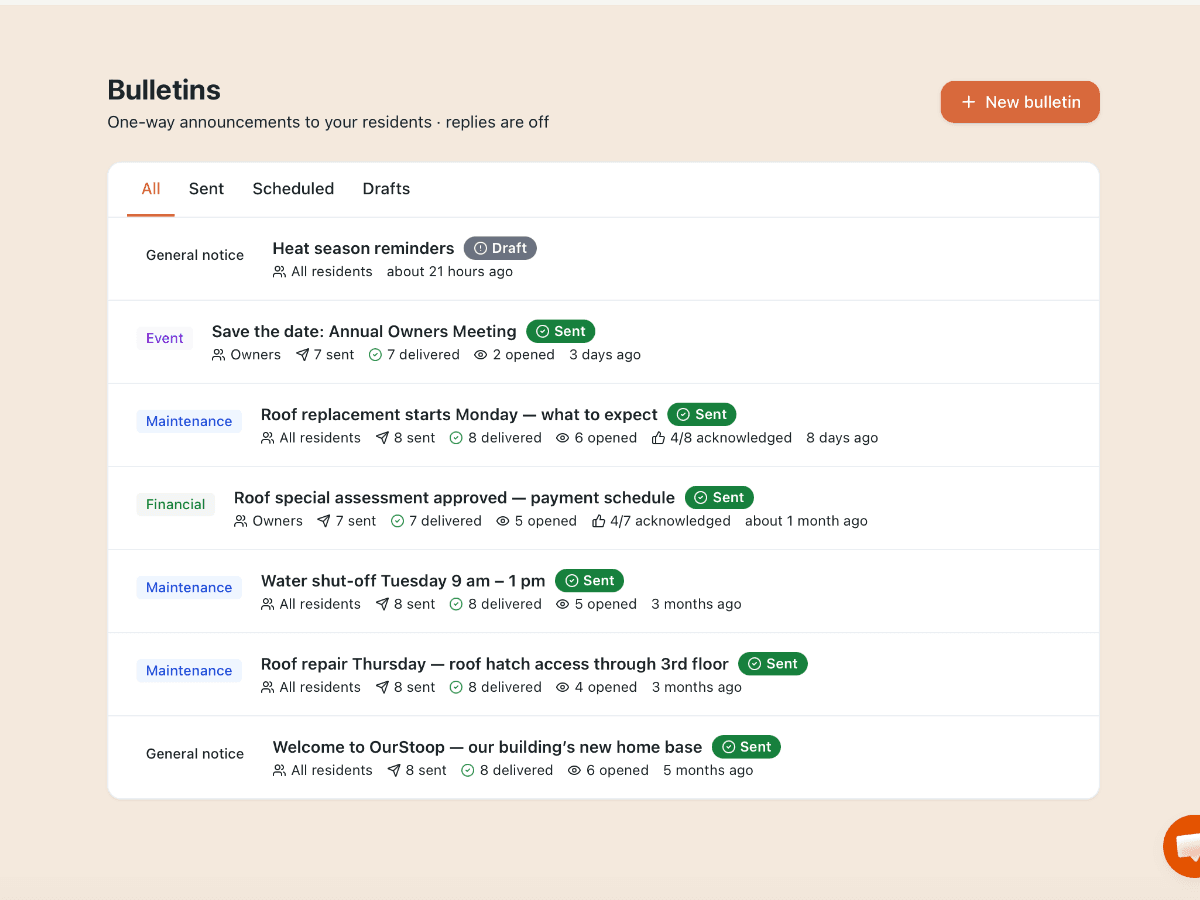The height and width of the screenshot is (900, 1200).
Task: Click General notice tag on Heat season row
Action: pos(195,255)
